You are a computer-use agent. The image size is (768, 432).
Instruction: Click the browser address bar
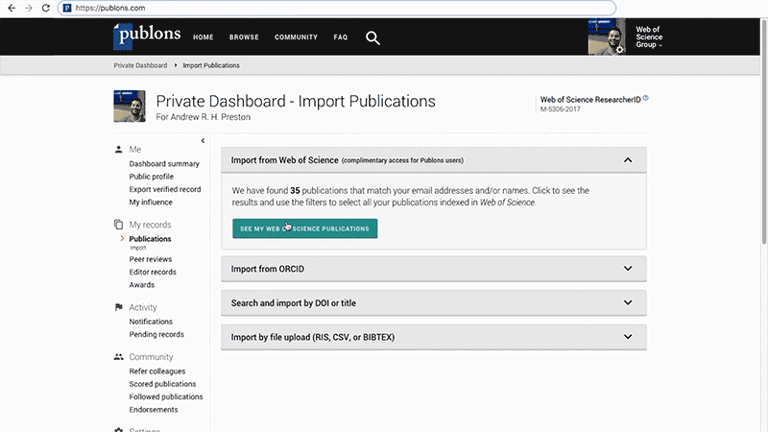(337, 8)
